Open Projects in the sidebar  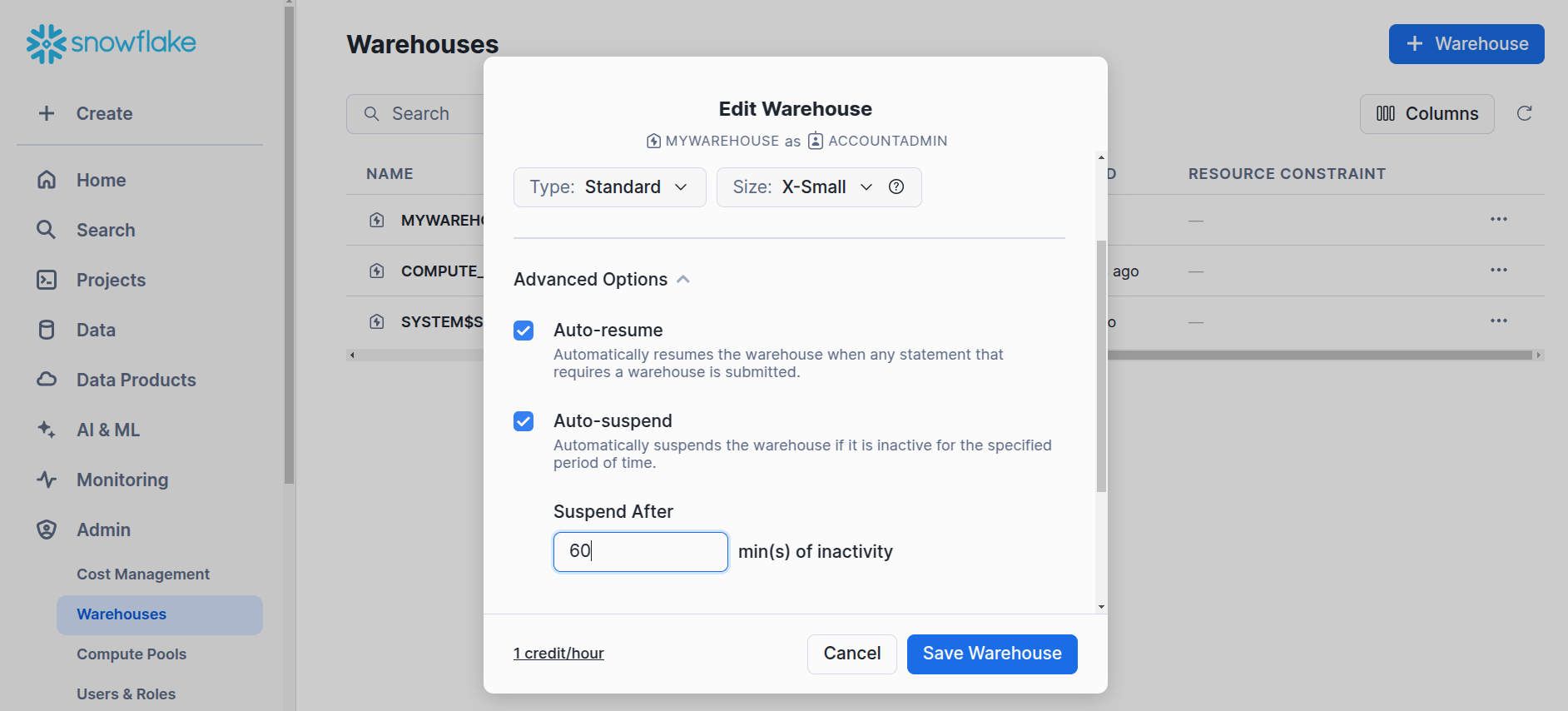(x=111, y=280)
